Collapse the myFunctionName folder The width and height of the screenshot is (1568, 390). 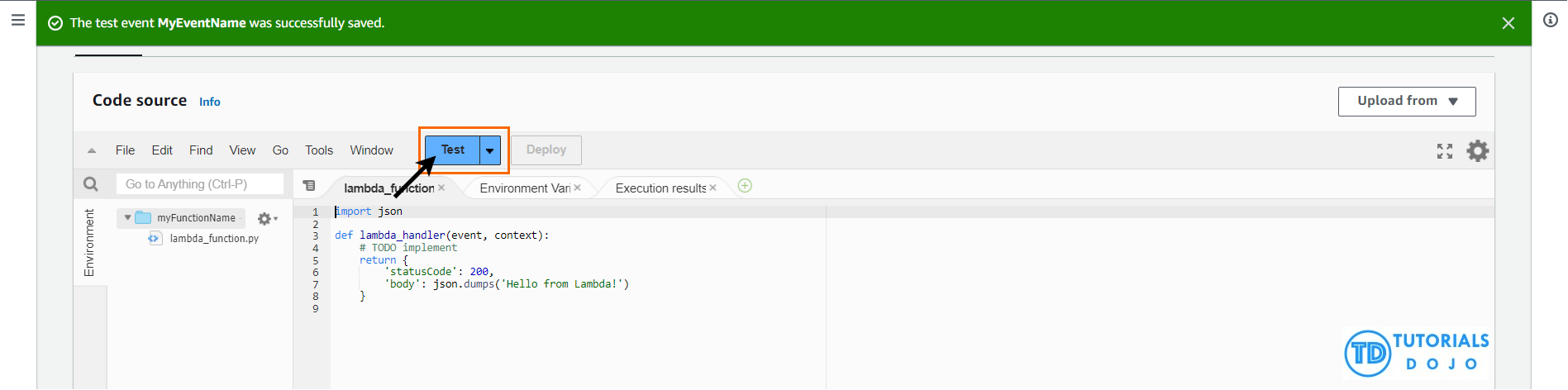click(127, 218)
